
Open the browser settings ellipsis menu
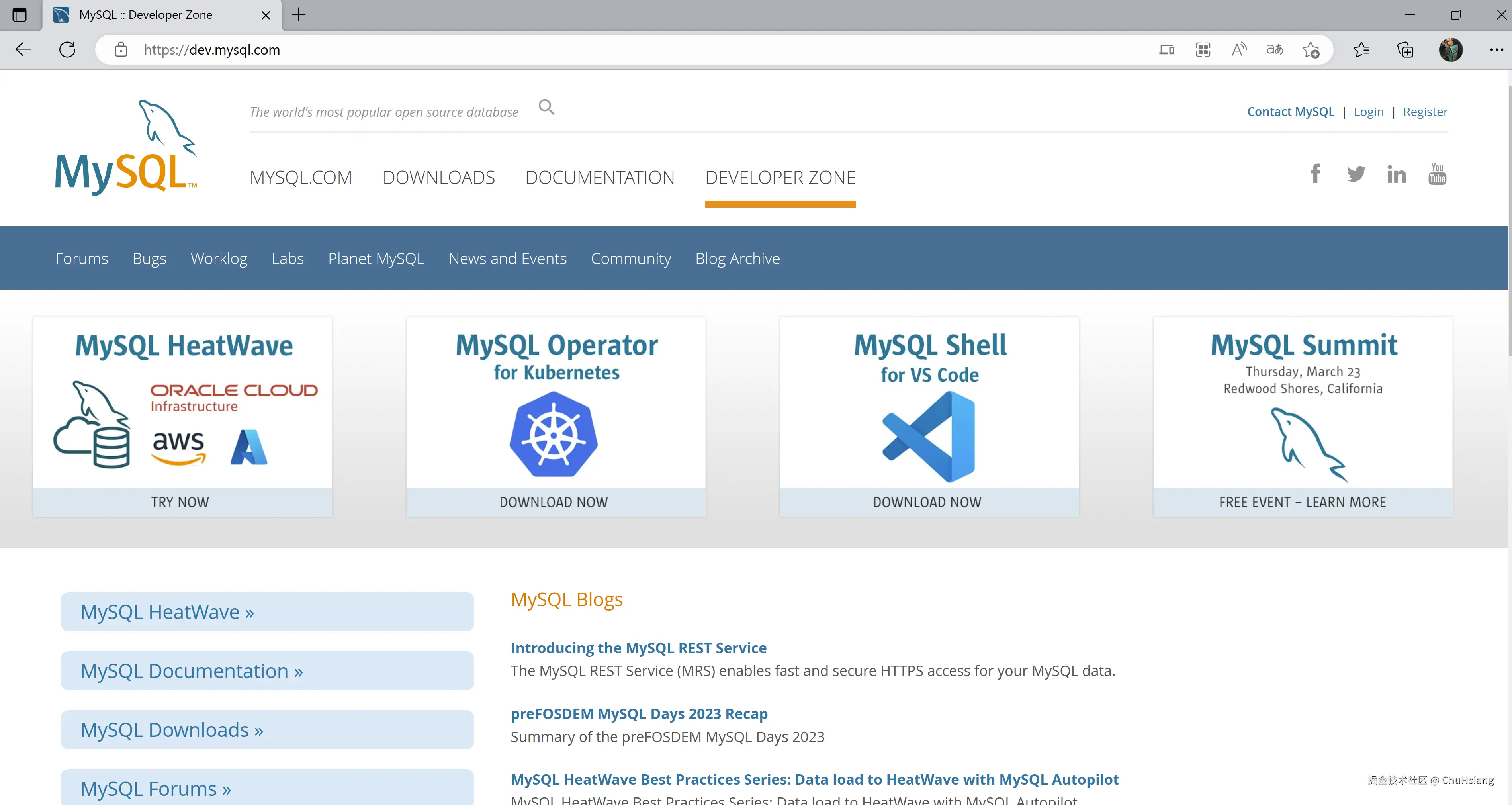[1496, 50]
